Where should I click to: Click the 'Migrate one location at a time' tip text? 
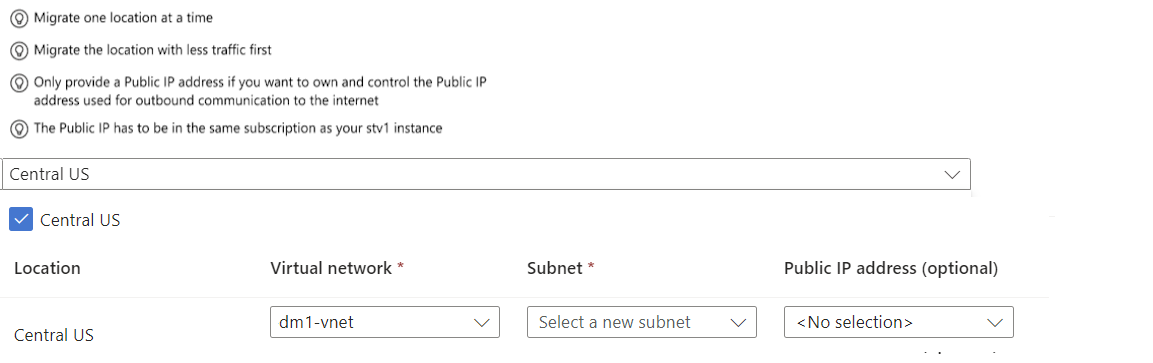(124, 18)
